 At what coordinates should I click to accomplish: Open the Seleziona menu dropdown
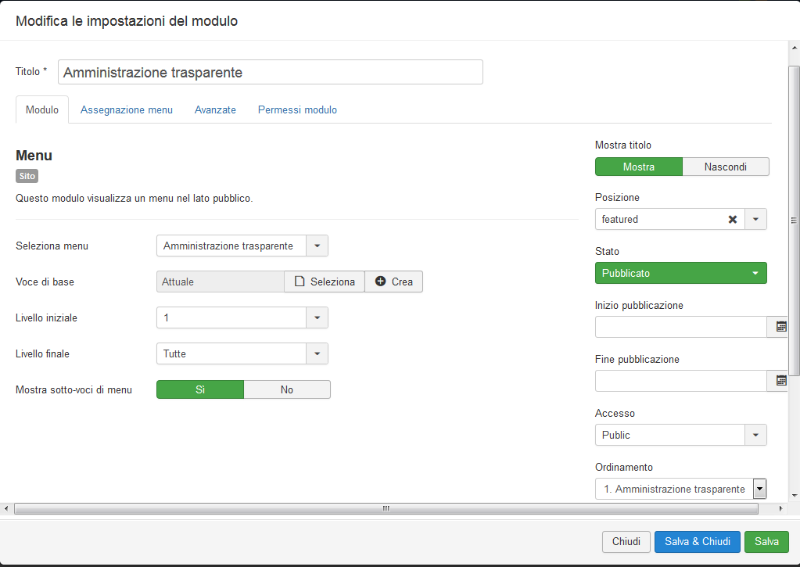tap(242, 246)
